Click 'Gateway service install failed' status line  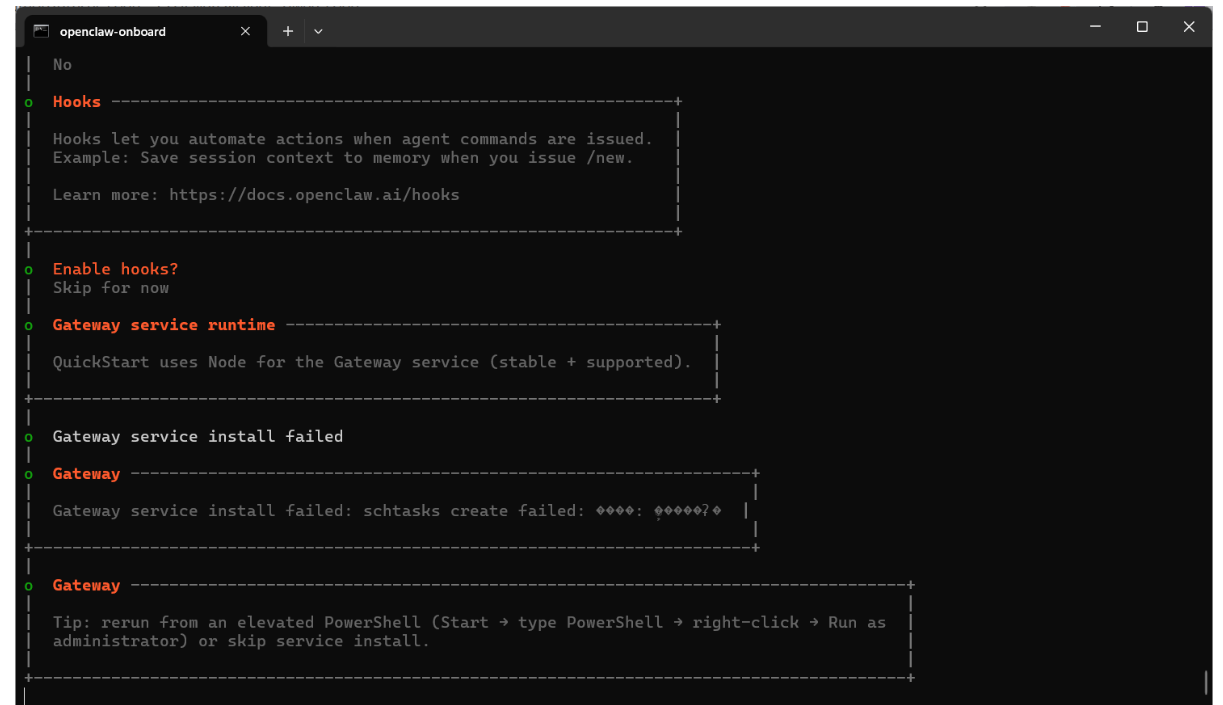click(198, 436)
